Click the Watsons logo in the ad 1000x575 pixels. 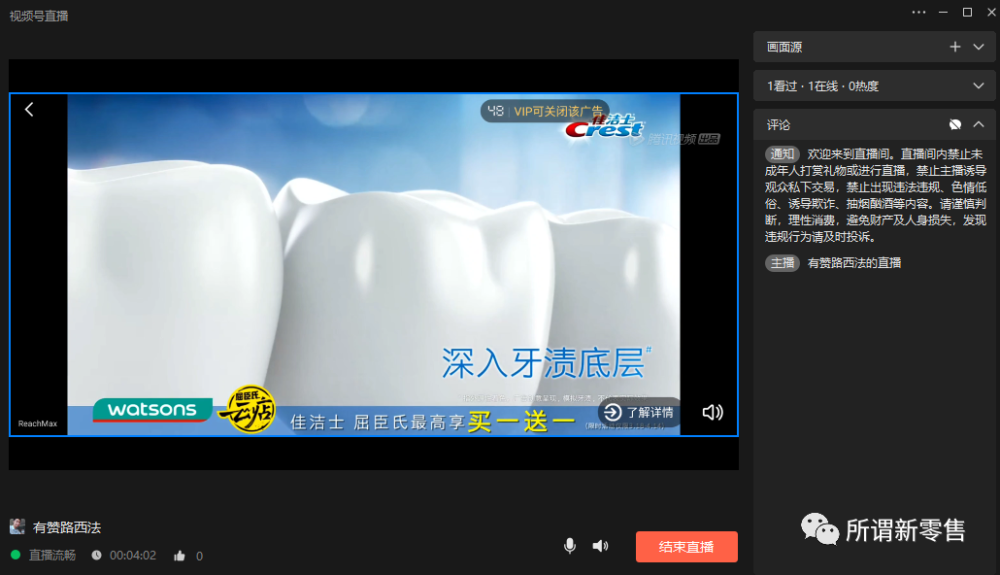[x=152, y=409]
